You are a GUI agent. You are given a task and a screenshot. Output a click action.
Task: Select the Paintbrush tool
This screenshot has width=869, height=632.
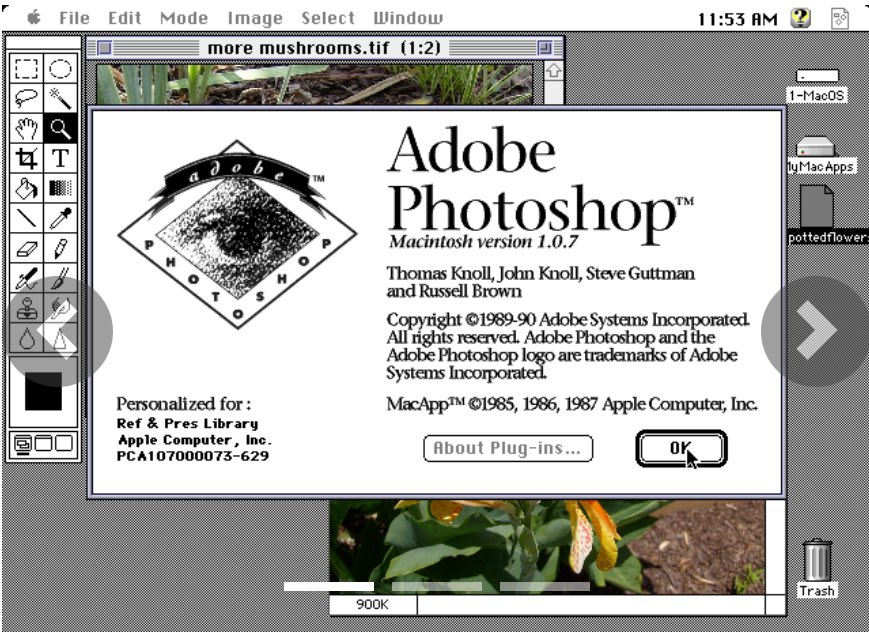[x=60, y=278]
